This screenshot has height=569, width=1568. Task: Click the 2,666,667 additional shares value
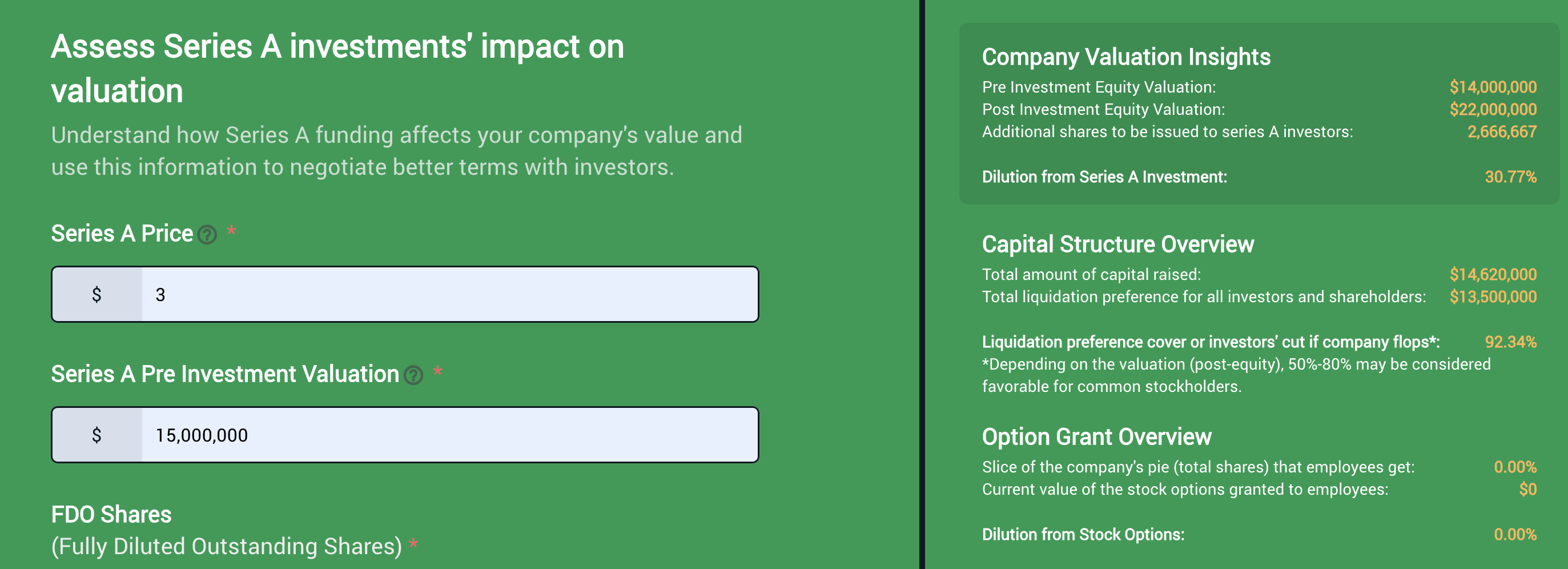[x=1502, y=132]
